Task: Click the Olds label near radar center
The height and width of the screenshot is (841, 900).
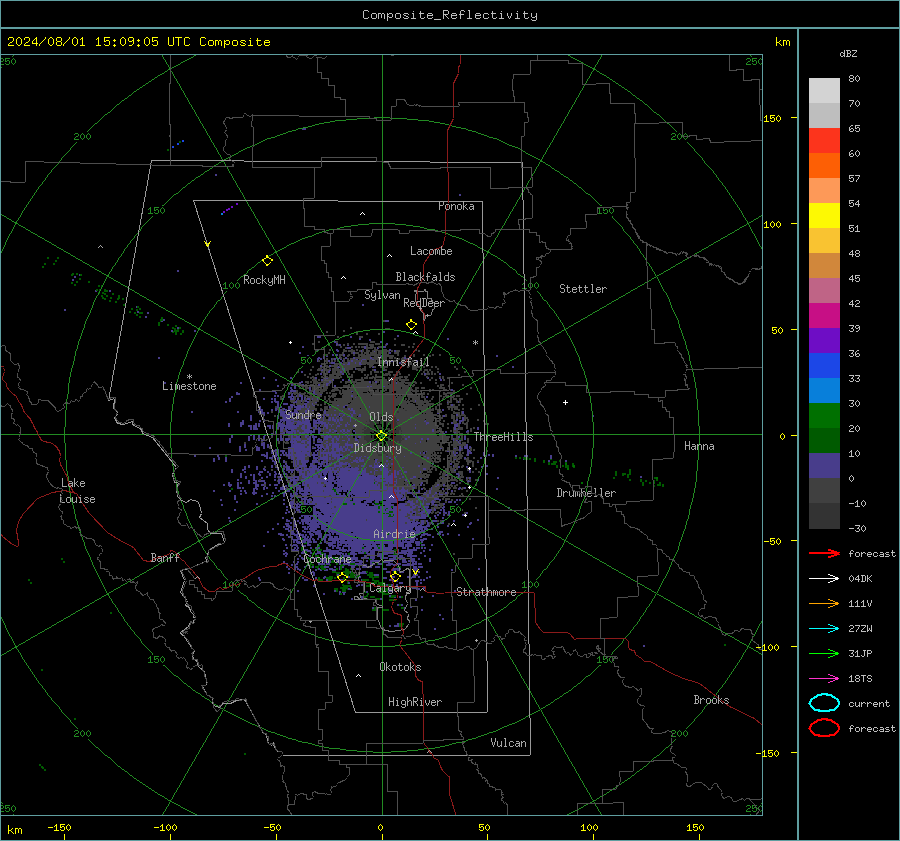Action: (381, 417)
